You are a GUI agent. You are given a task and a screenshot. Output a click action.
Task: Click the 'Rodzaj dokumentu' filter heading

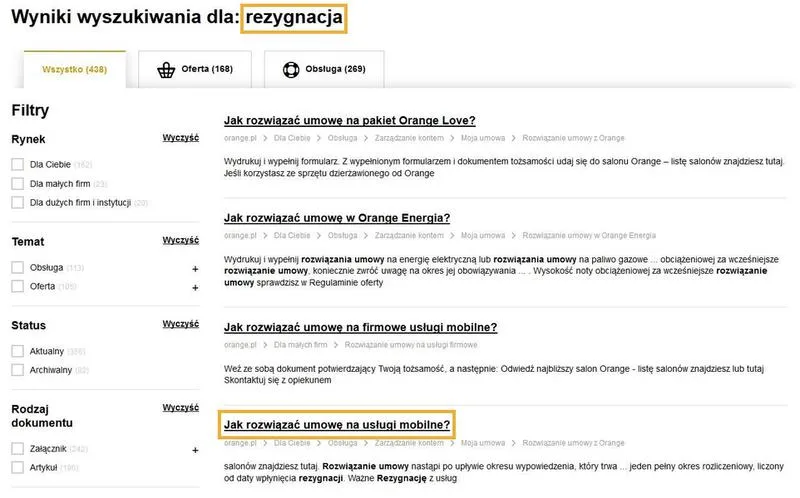click(x=42, y=416)
